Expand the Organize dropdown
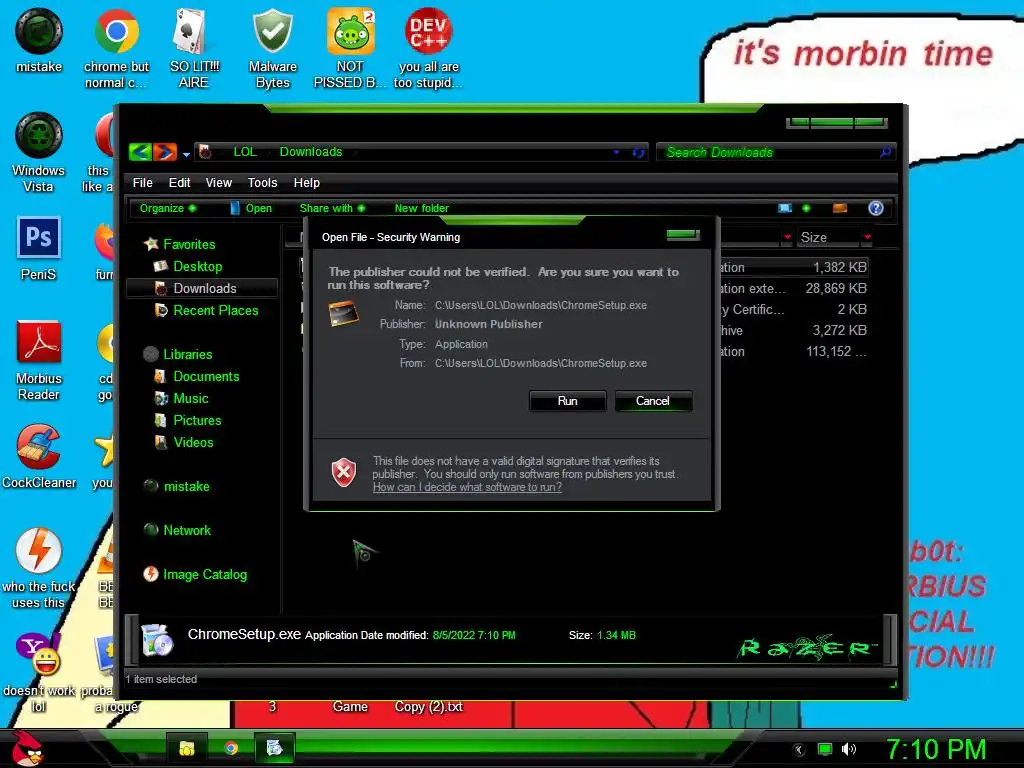 point(168,208)
